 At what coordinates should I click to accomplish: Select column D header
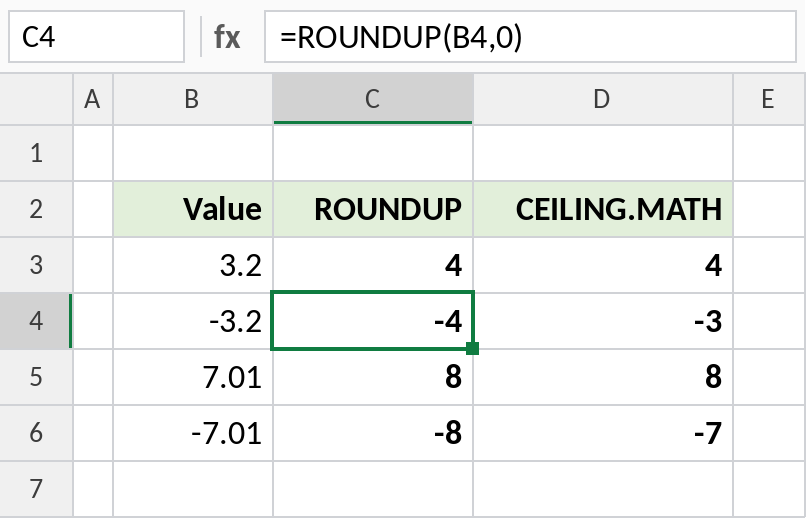[x=602, y=99]
